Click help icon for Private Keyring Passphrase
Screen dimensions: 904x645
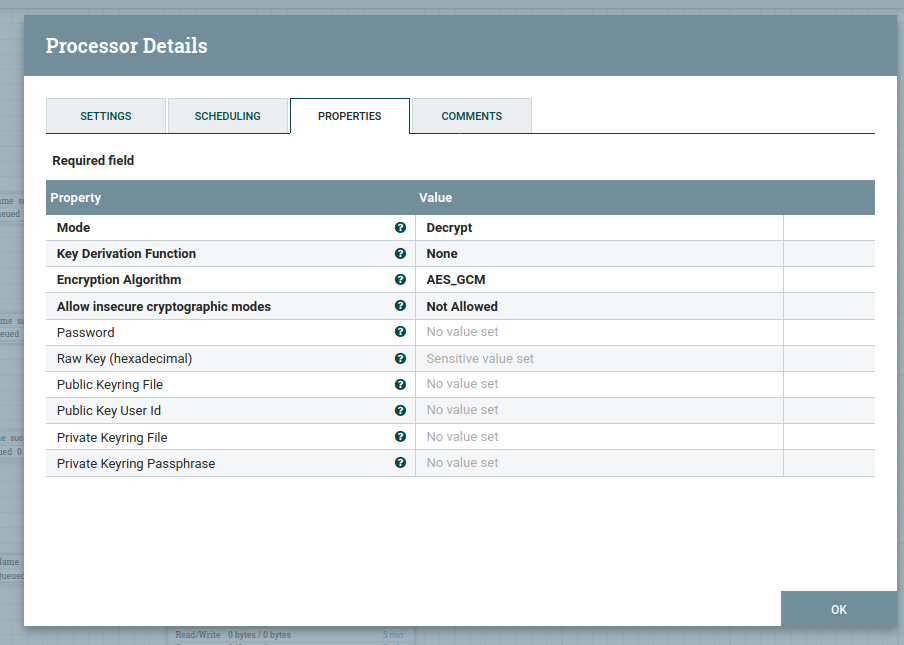click(400, 463)
